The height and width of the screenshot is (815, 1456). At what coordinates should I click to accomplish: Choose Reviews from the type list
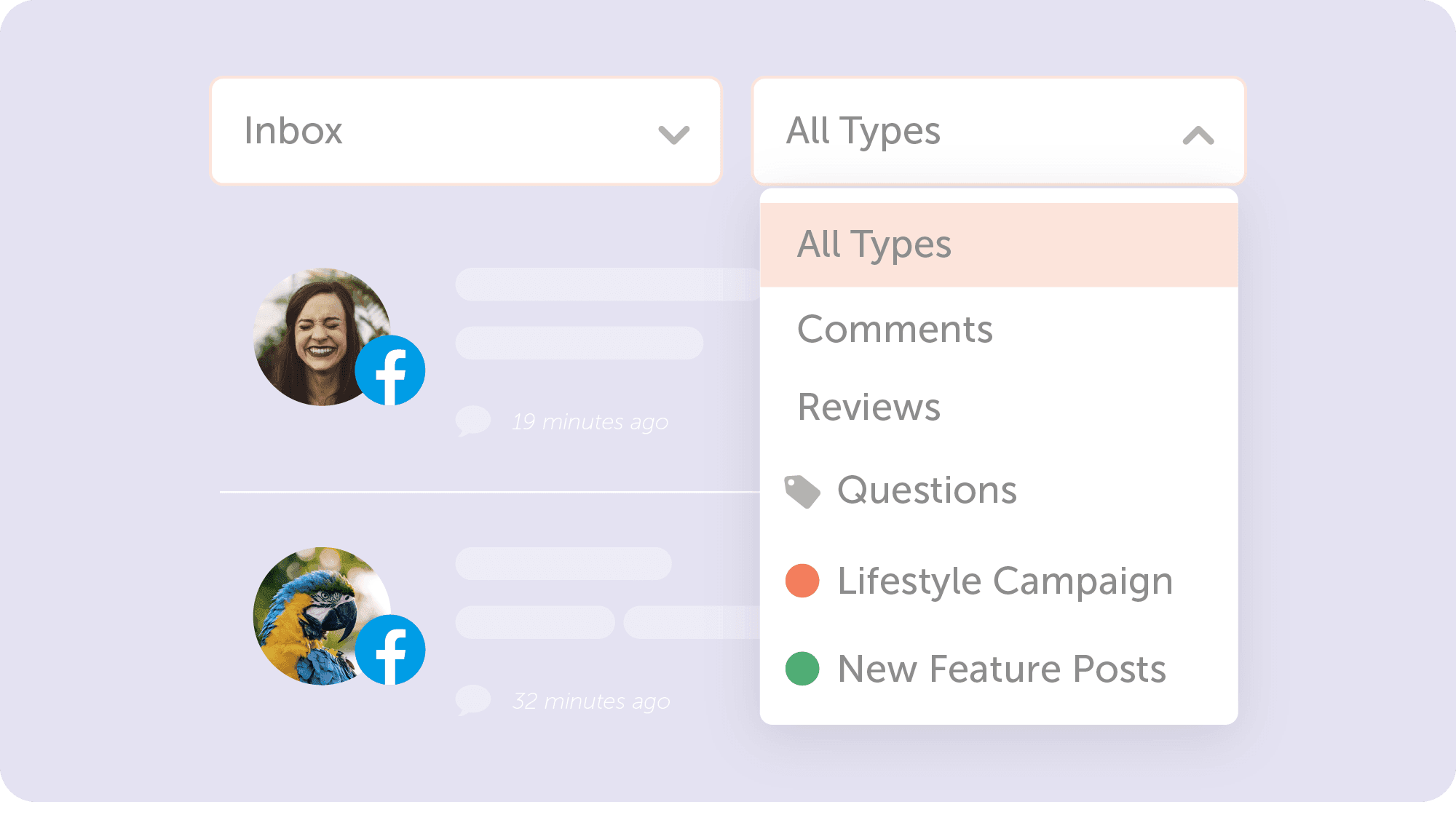(999, 407)
